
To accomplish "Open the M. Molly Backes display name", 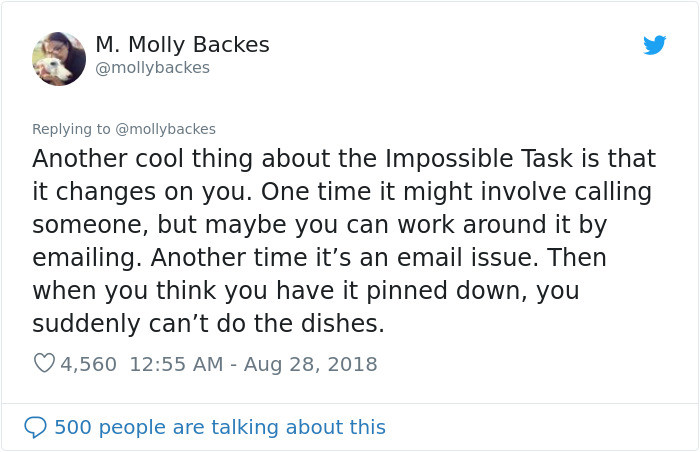I will 183,45.
